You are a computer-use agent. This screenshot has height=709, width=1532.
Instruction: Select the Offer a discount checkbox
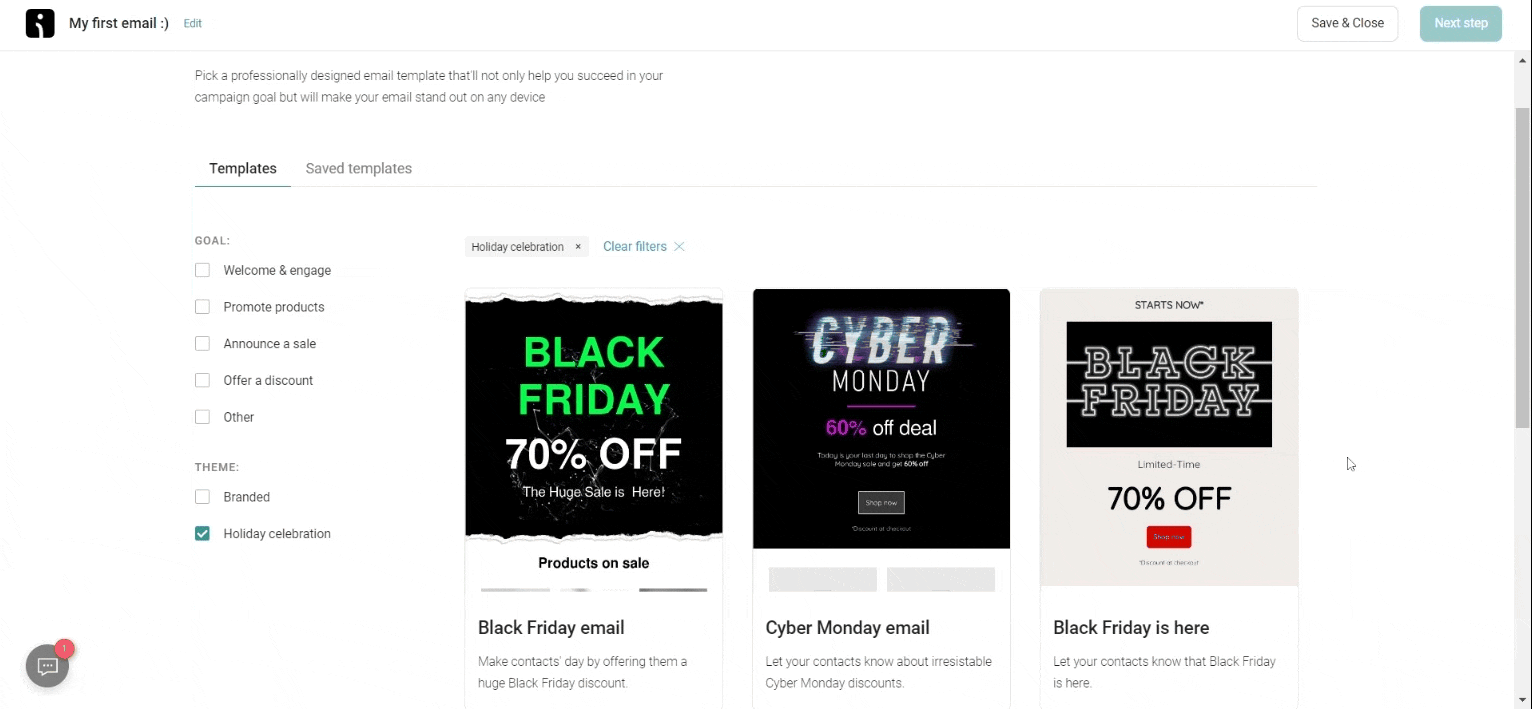tap(203, 380)
